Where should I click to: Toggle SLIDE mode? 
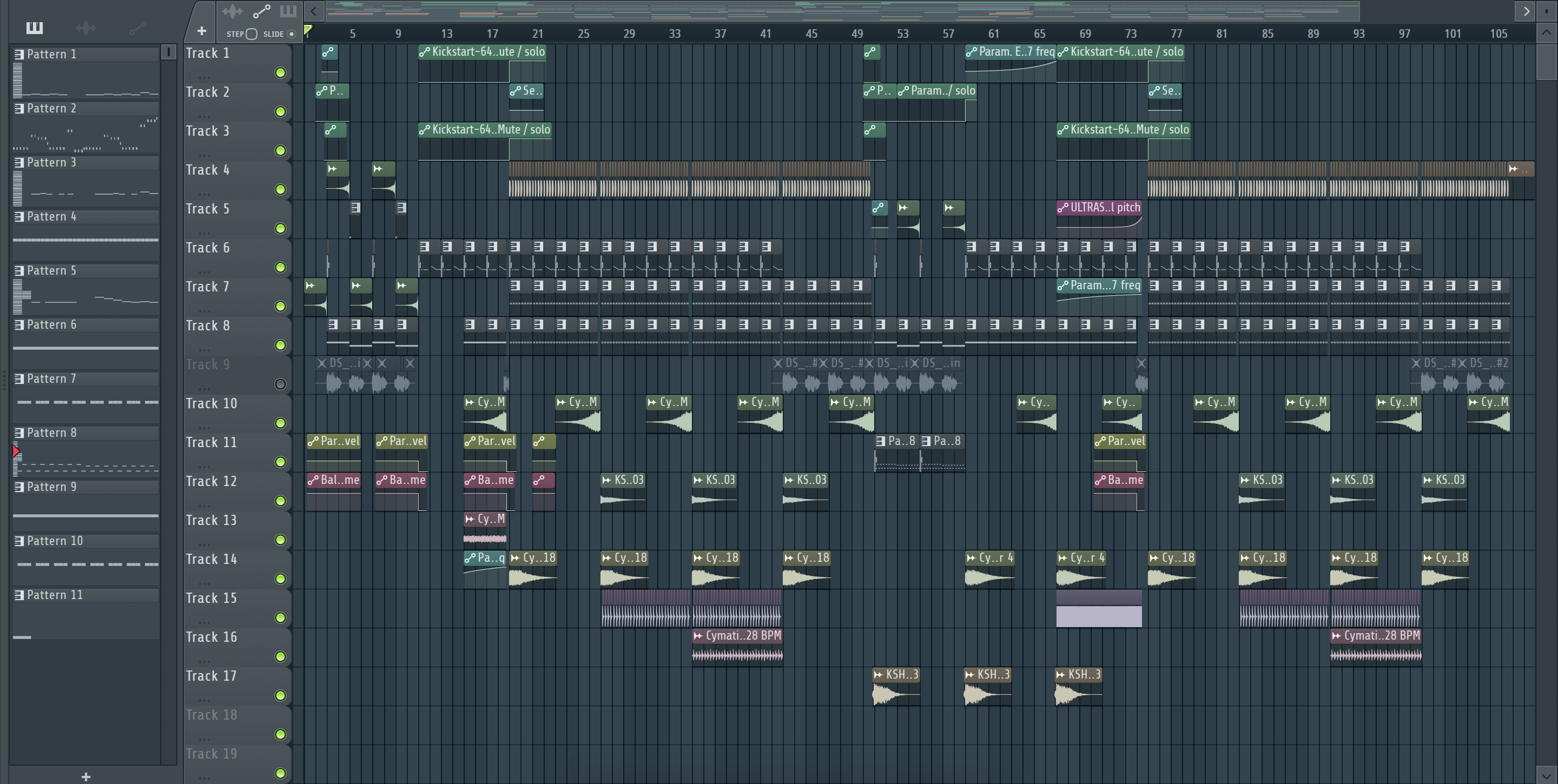pyautogui.click(x=292, y=34)
